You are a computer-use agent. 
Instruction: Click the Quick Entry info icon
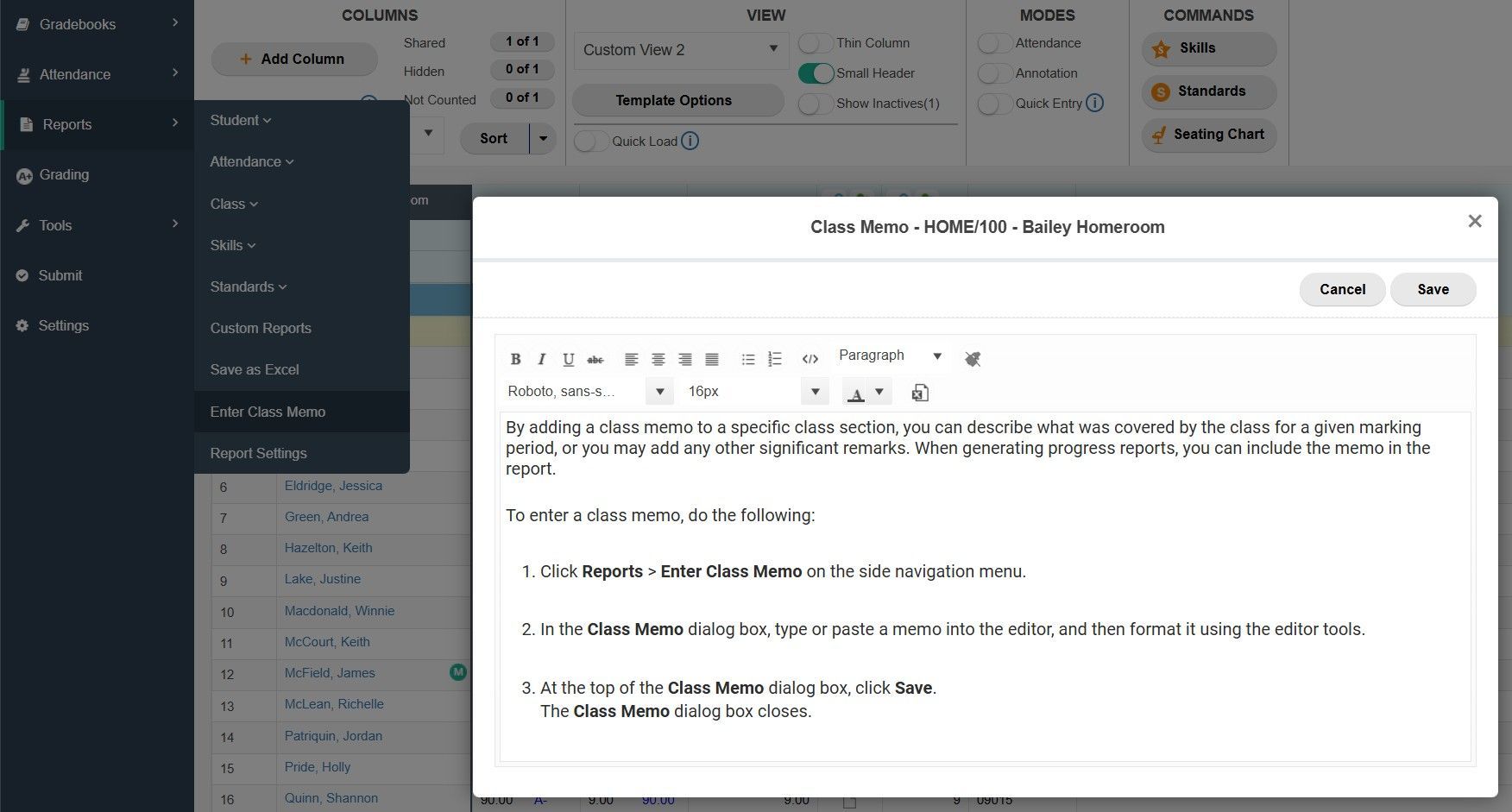pos(1094,103)
